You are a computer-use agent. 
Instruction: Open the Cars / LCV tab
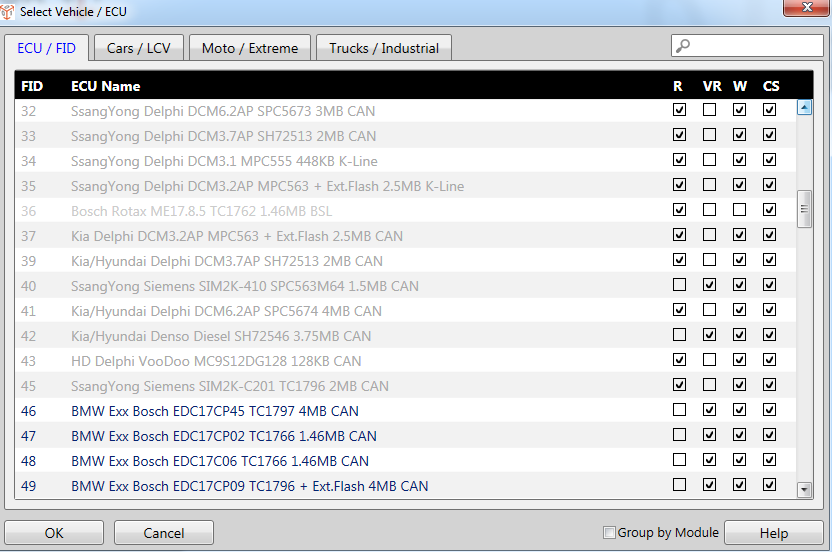pos(138,48)
